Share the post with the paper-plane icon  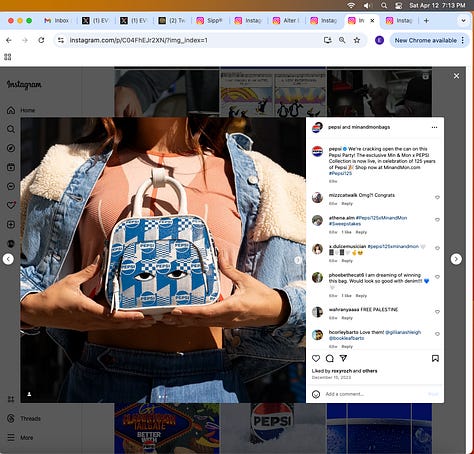[x=343, y=358]
